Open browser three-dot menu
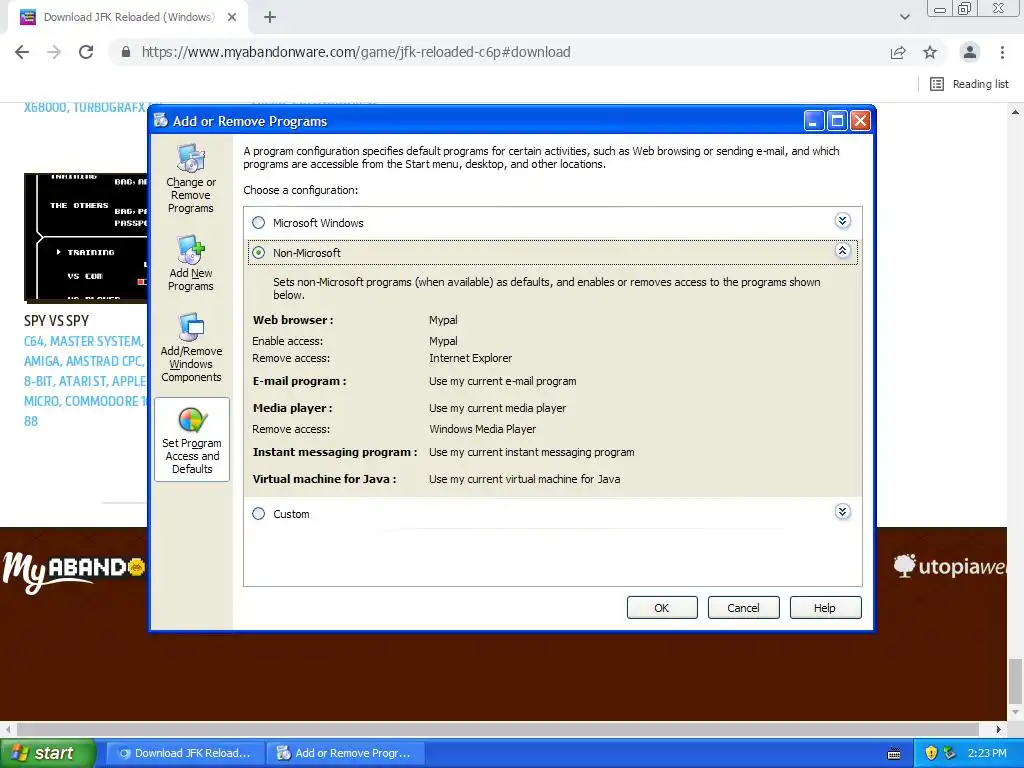Viewport: 1024px width, 768px height. (1002, 52)
